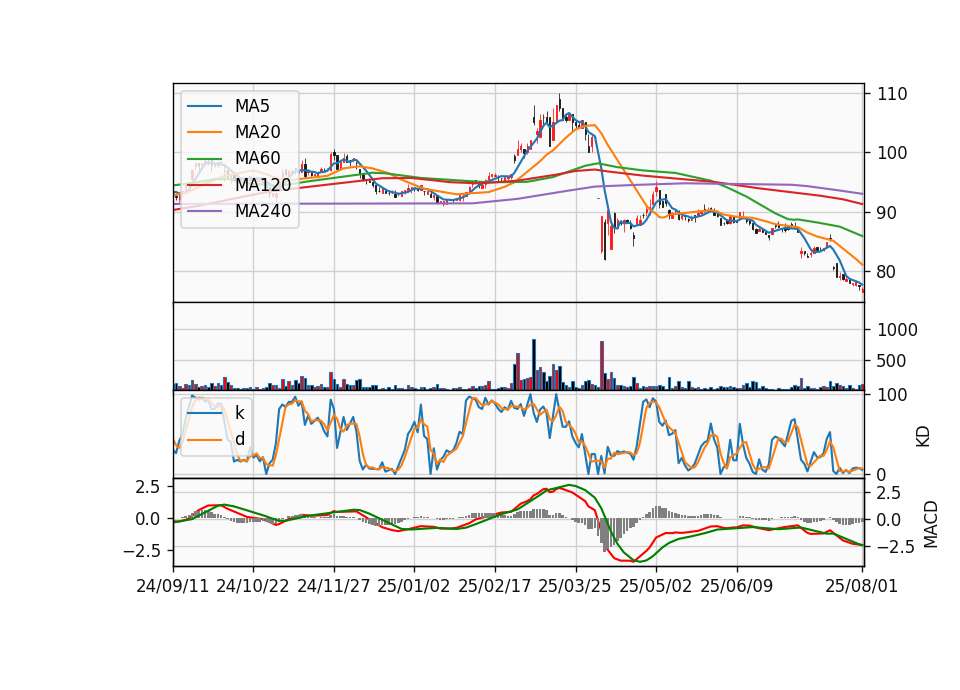Click the 80 price axis value
The image size is (960, 690).
coord(888,272)
